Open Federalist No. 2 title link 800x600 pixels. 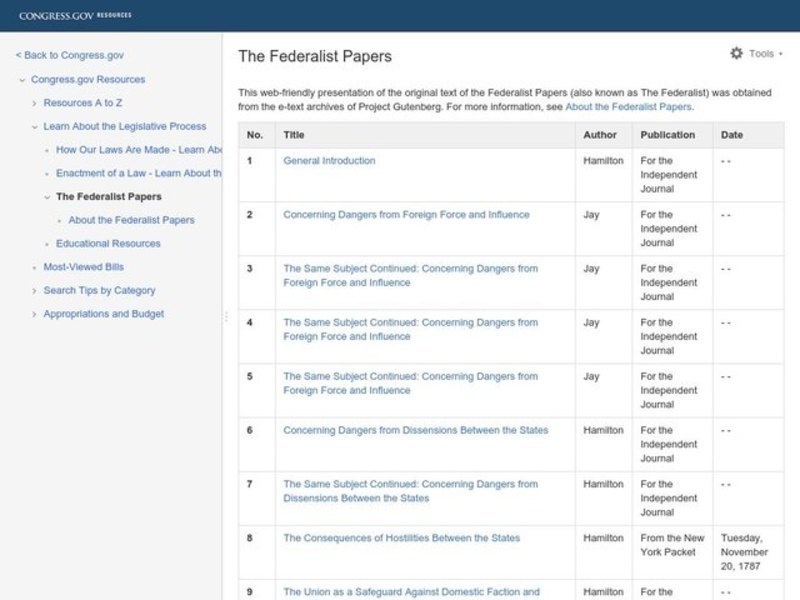click(406, 215)
